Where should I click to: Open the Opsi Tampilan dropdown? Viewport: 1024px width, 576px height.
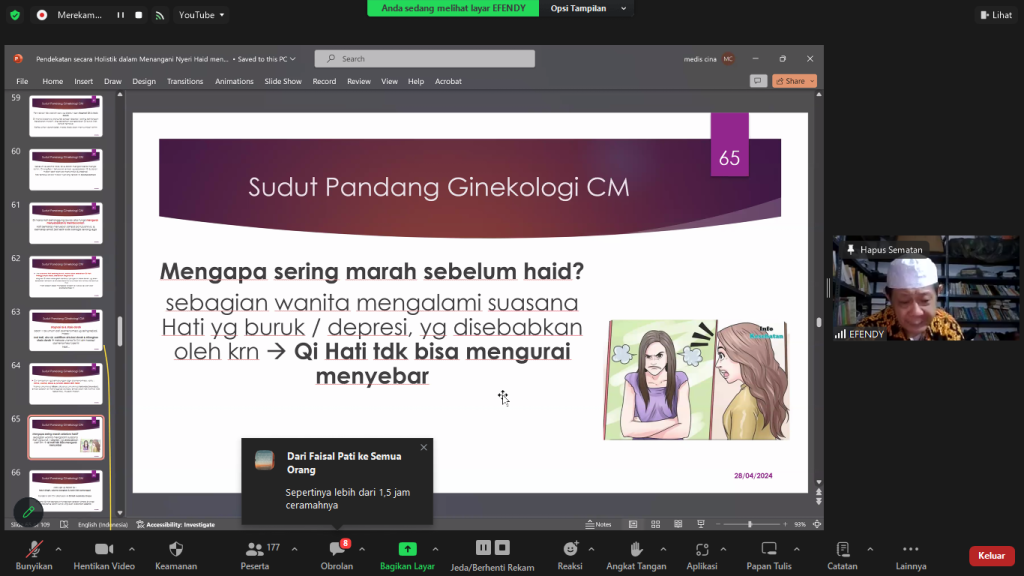click(588, 8)
